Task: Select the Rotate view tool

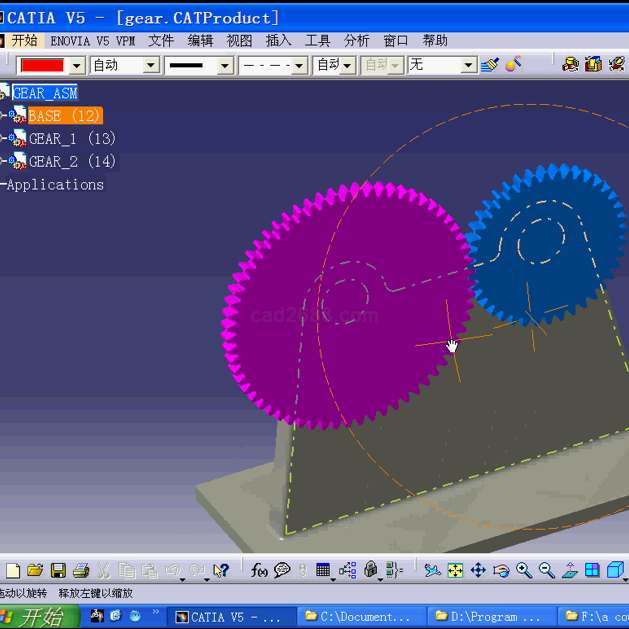Action: [x=501, y=570]
